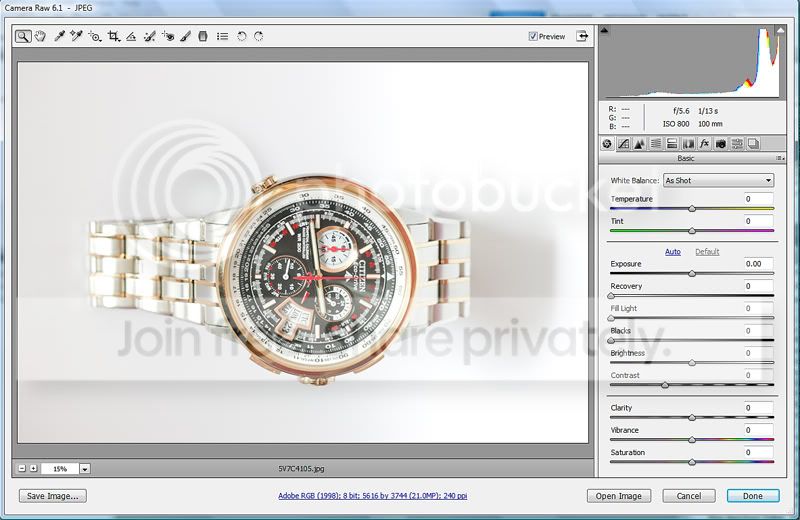This screenshot has width=800, height=520.
Task: Select the Straighten tool
Action: pos(131,36)
